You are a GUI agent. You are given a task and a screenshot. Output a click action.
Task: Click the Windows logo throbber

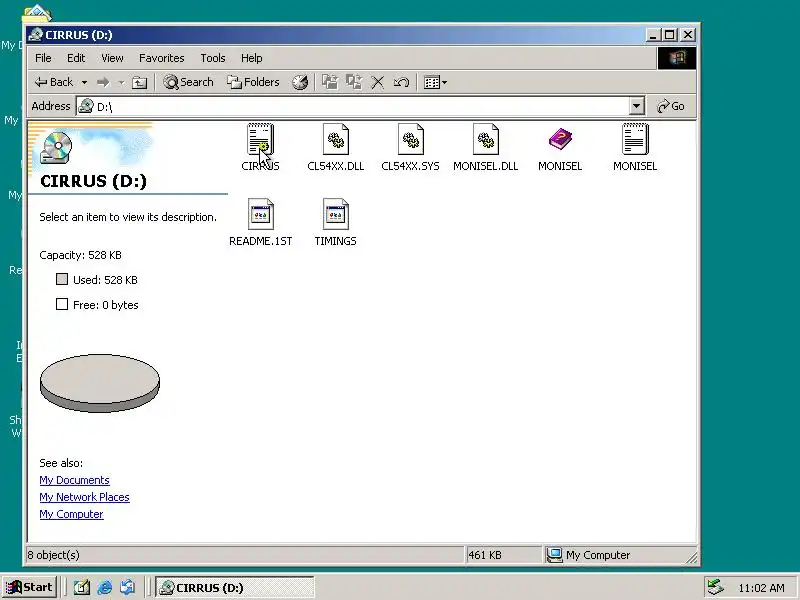[677, 58]
